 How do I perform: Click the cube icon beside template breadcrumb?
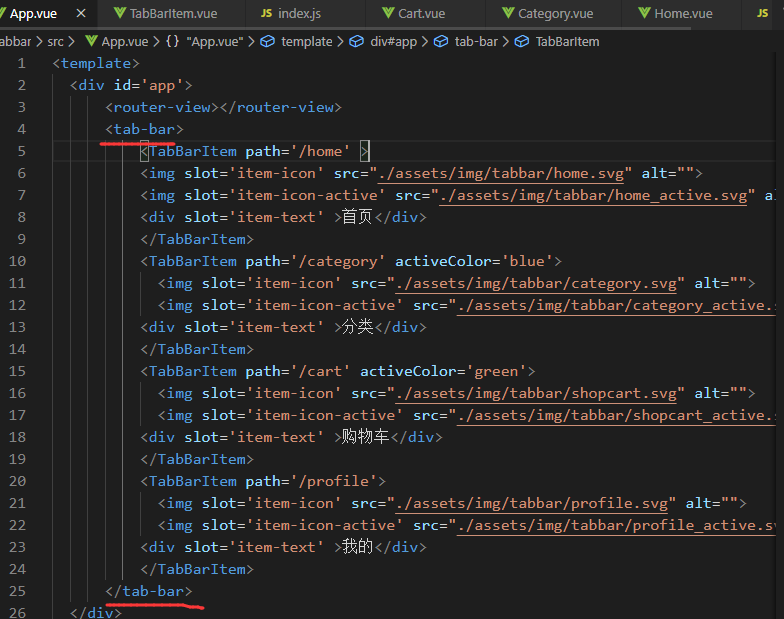(267, 42)
